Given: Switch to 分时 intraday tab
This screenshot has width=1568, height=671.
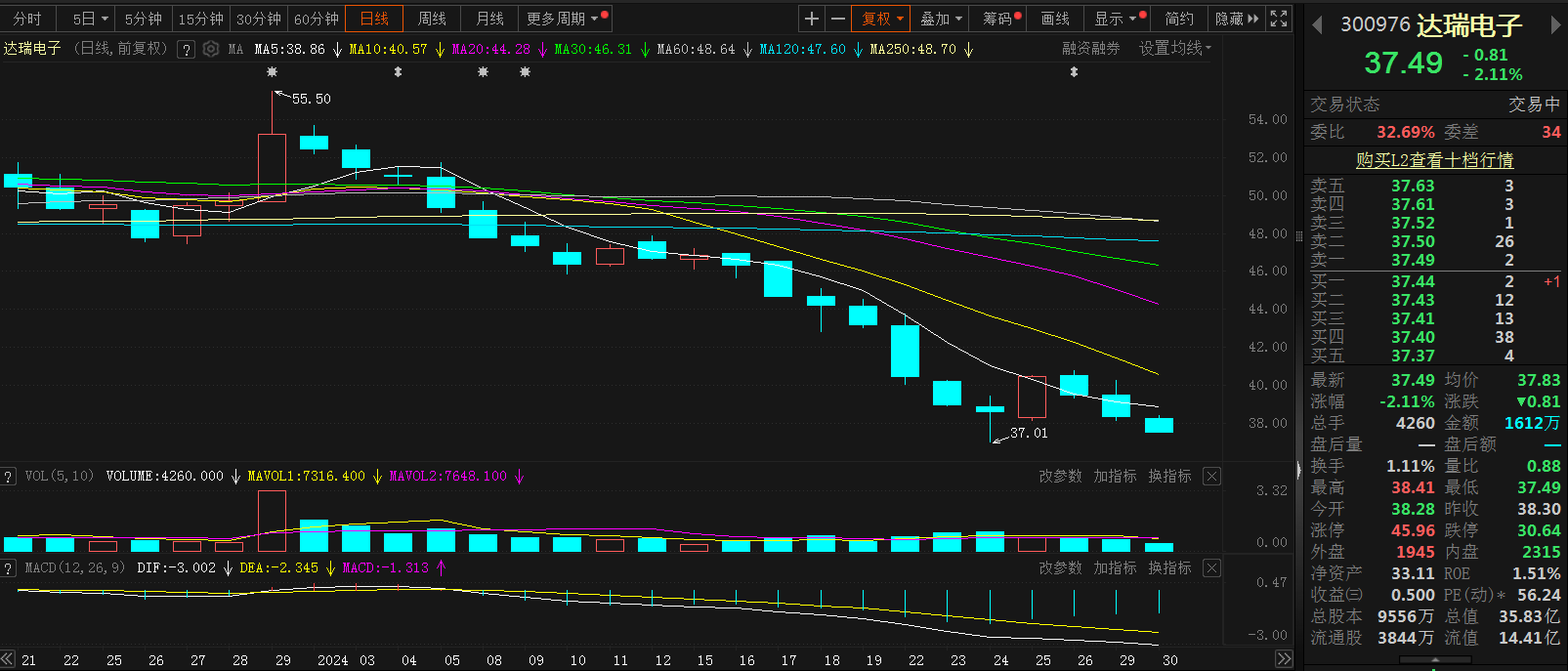Looking at the screenshot, I should 27,19.
